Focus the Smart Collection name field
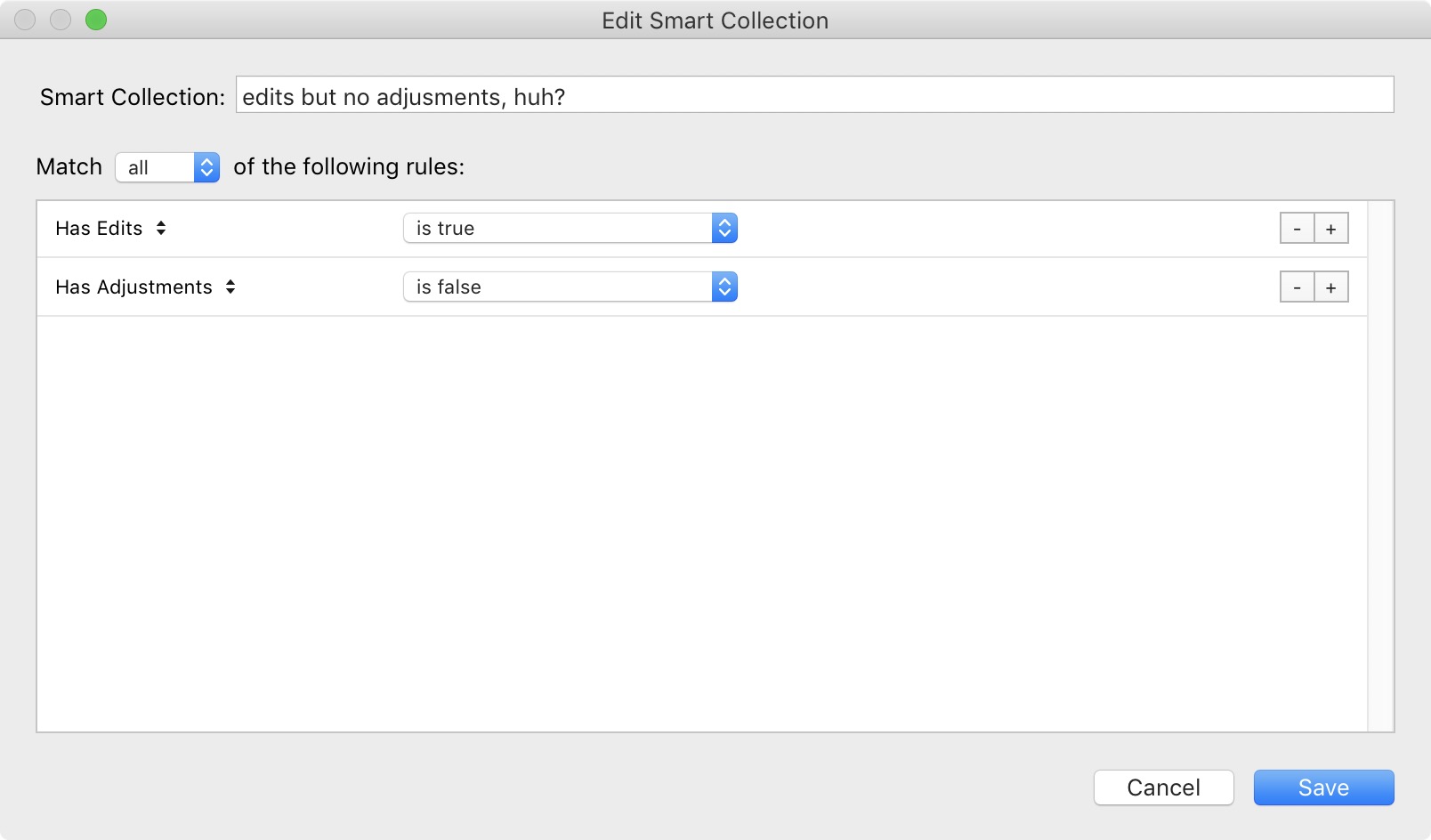The height and width of the screenshot is (840, 1431). tap(813, 95)
